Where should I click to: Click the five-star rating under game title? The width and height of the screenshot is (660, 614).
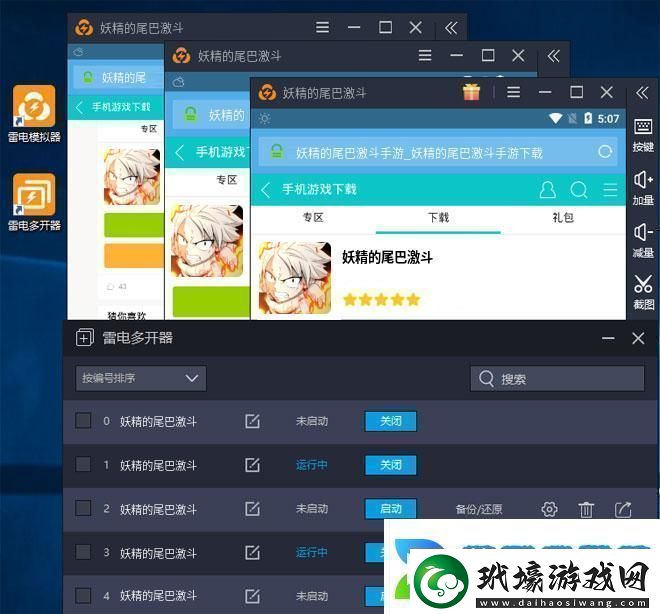tap(381, 300)
